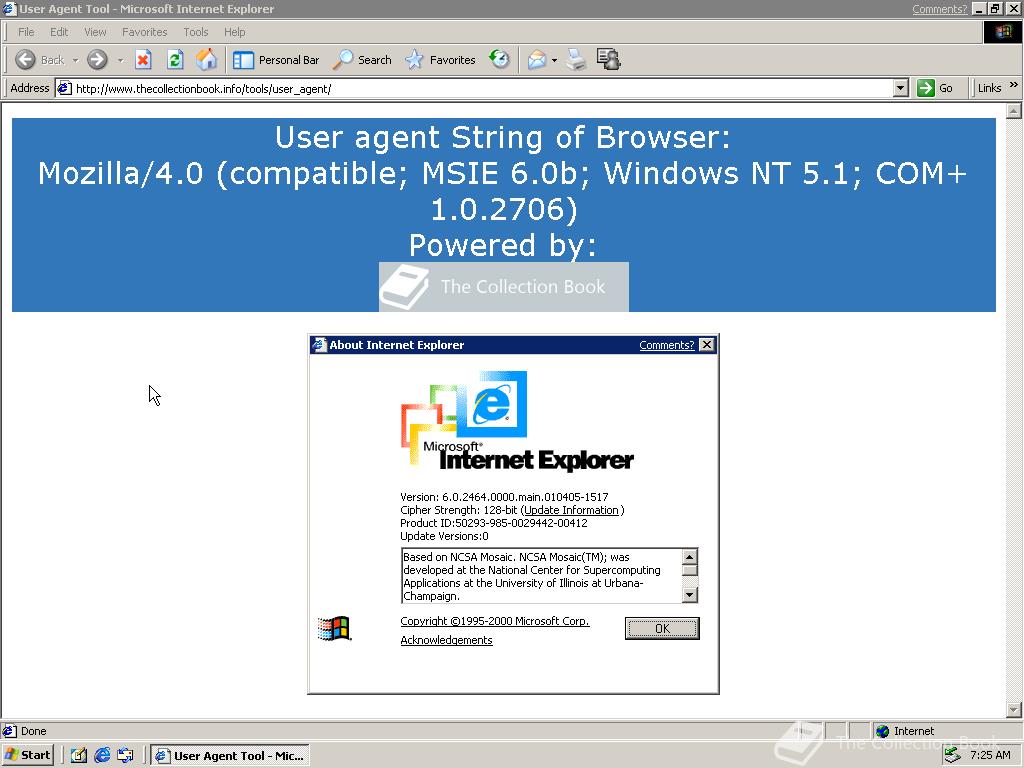Close the About Internet Explorer dialog
The width and height of the screenshot is (1024, 768).
click(707, 345)
